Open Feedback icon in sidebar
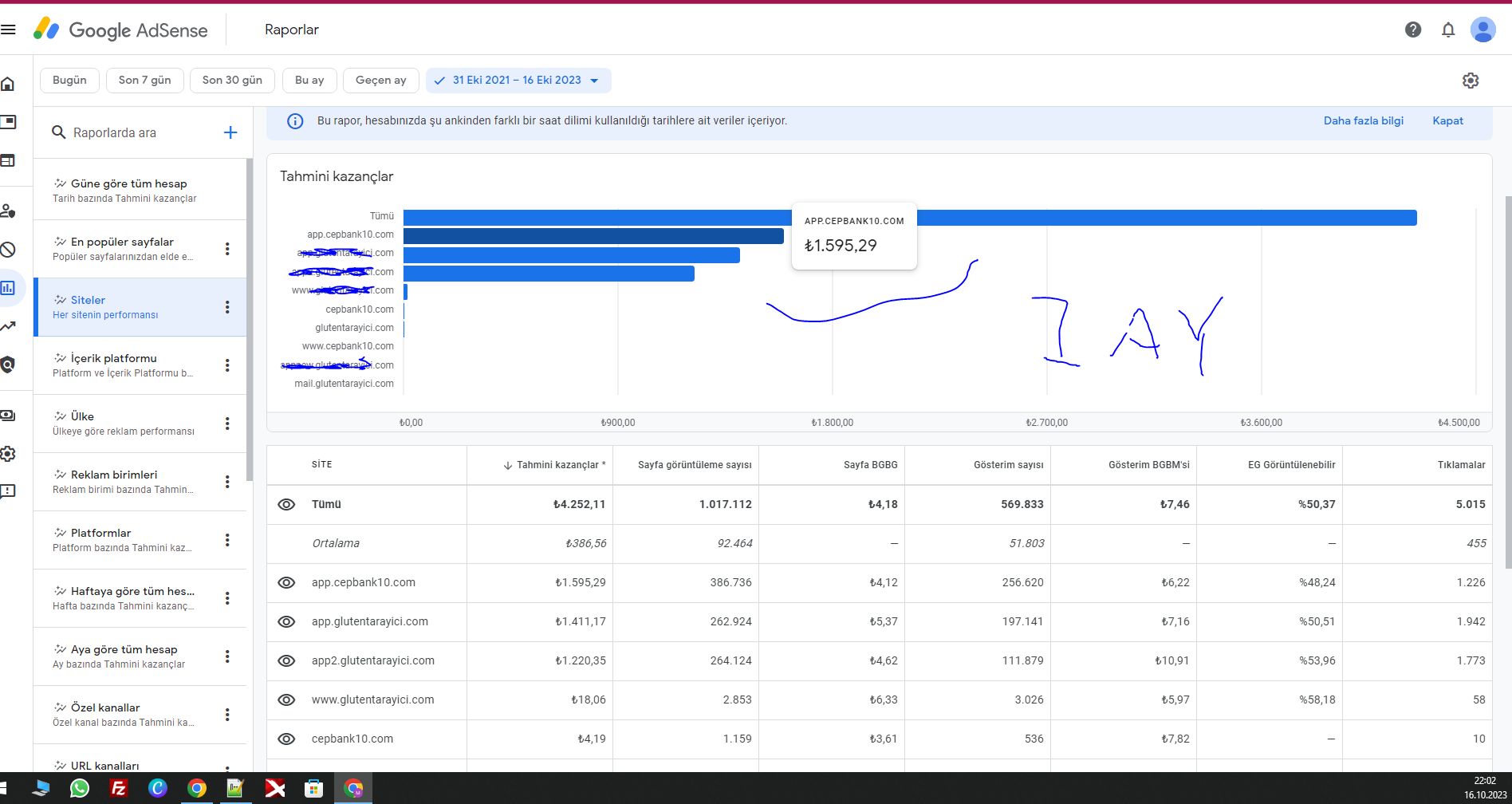Screen dimensions: 1512x804 8,492
